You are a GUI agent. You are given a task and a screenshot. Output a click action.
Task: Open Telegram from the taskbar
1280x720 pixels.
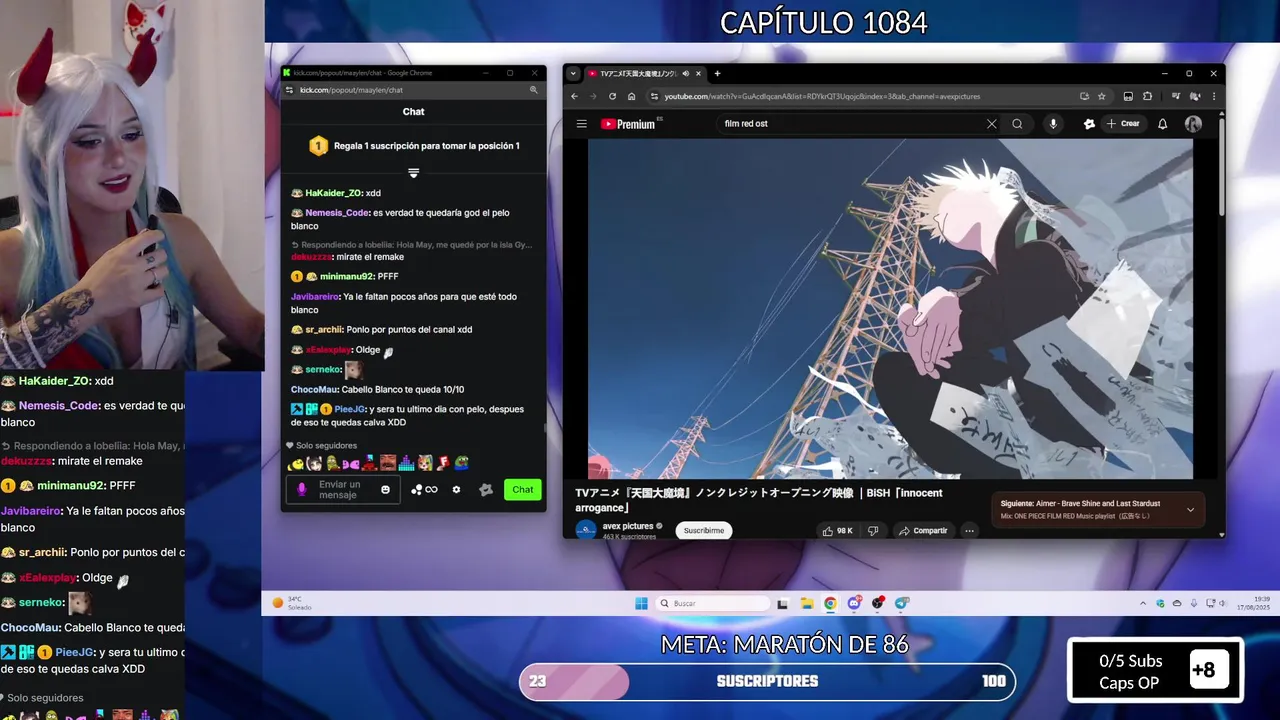click(x=902, y=603)
